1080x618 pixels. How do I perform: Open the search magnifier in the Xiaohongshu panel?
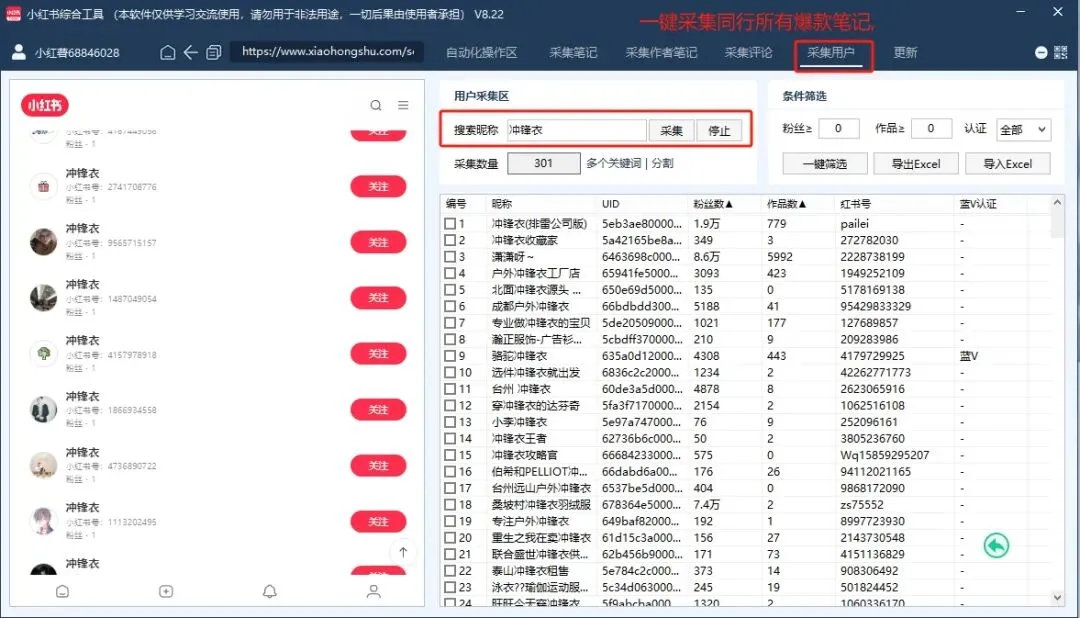375,105
